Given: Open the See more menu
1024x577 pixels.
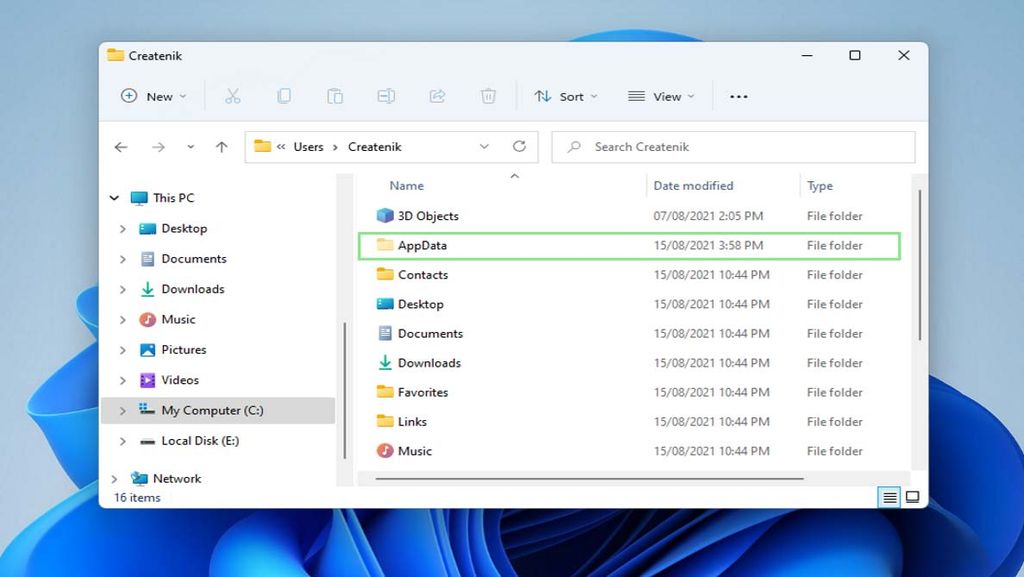Looking at the screenshot, I should 739,96.
